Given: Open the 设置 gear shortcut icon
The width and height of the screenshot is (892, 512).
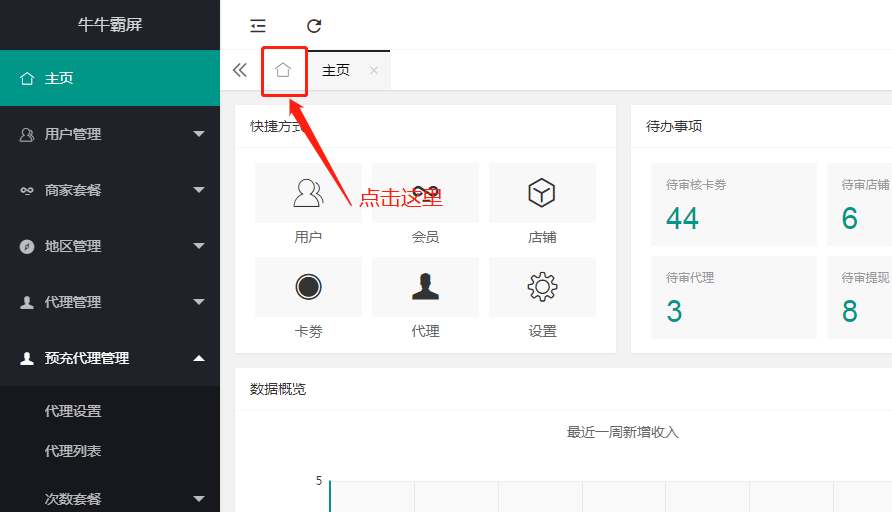Looking at the screenshot, I should point(542,287).
